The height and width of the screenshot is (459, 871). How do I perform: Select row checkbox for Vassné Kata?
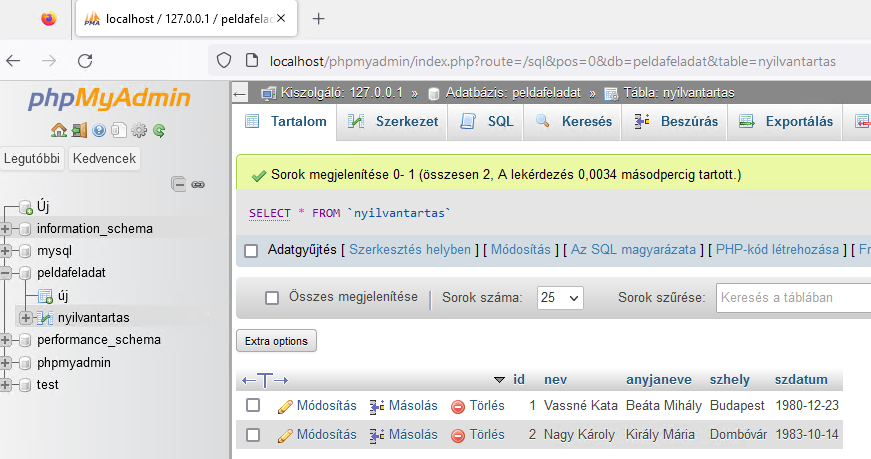(253, 406)
